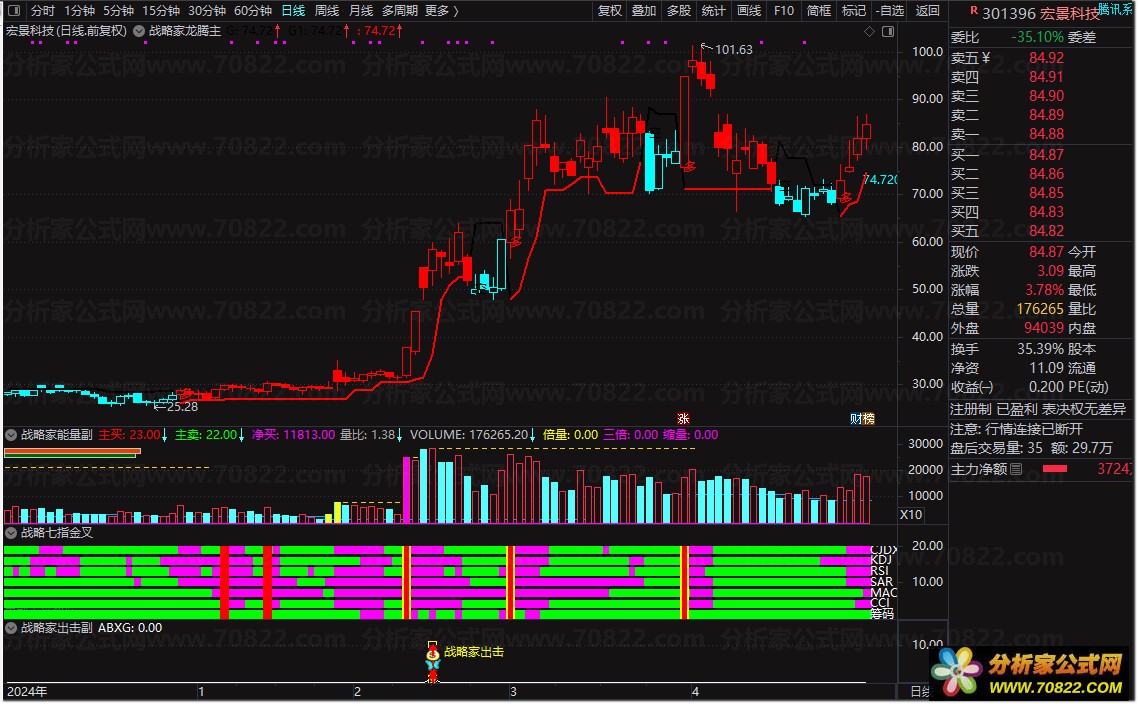Select the 30分钟 period

pos(206,11)
